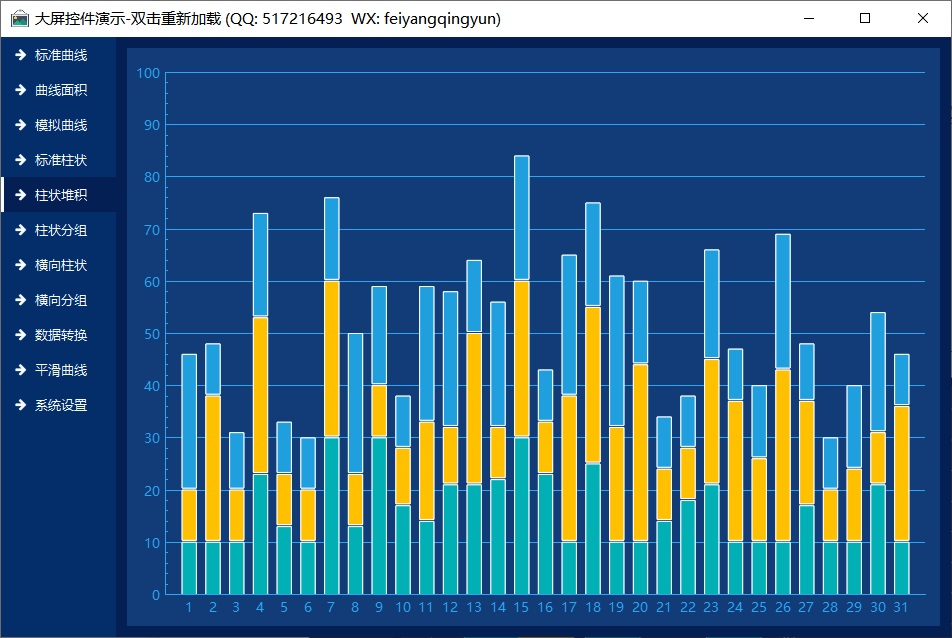Select the blue top segment of bar 15
This screenshot has width=952, height=638.
521,218
